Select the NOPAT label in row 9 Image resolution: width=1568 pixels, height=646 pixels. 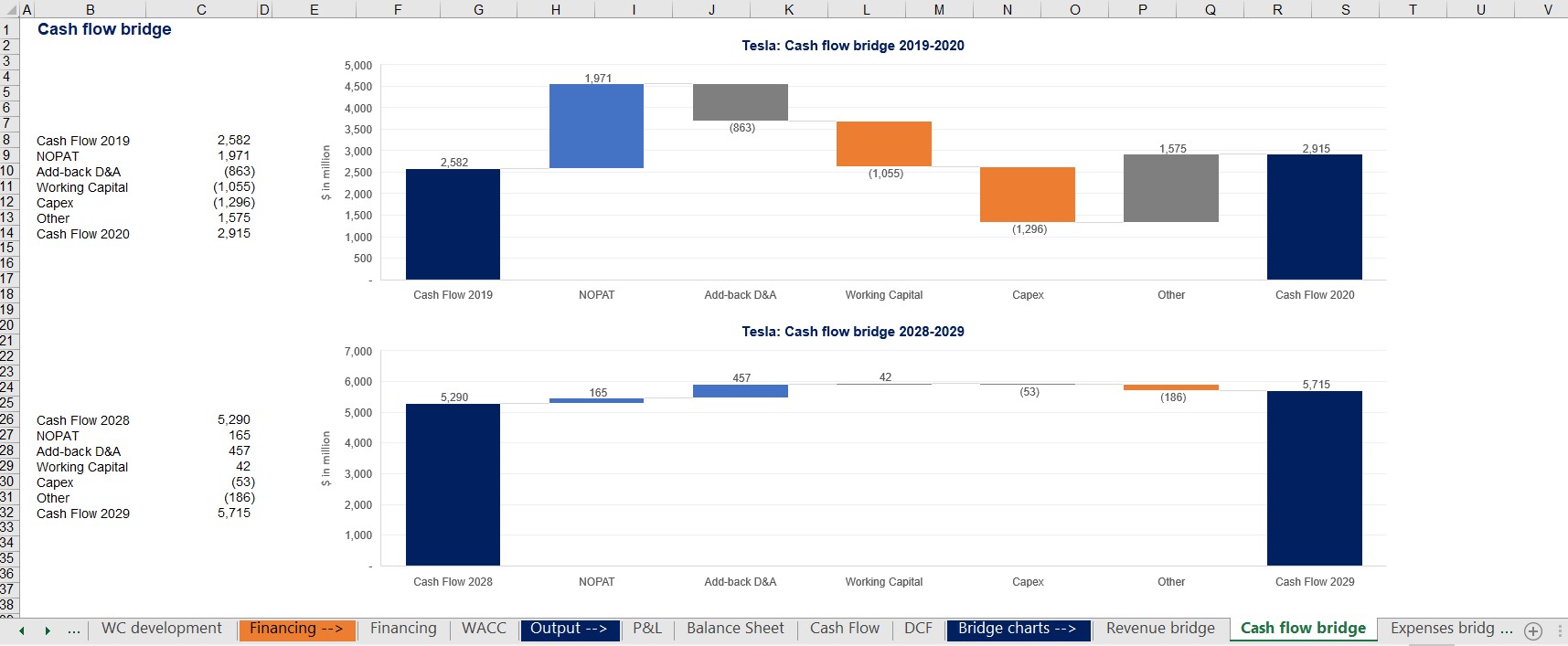(58, 156)
